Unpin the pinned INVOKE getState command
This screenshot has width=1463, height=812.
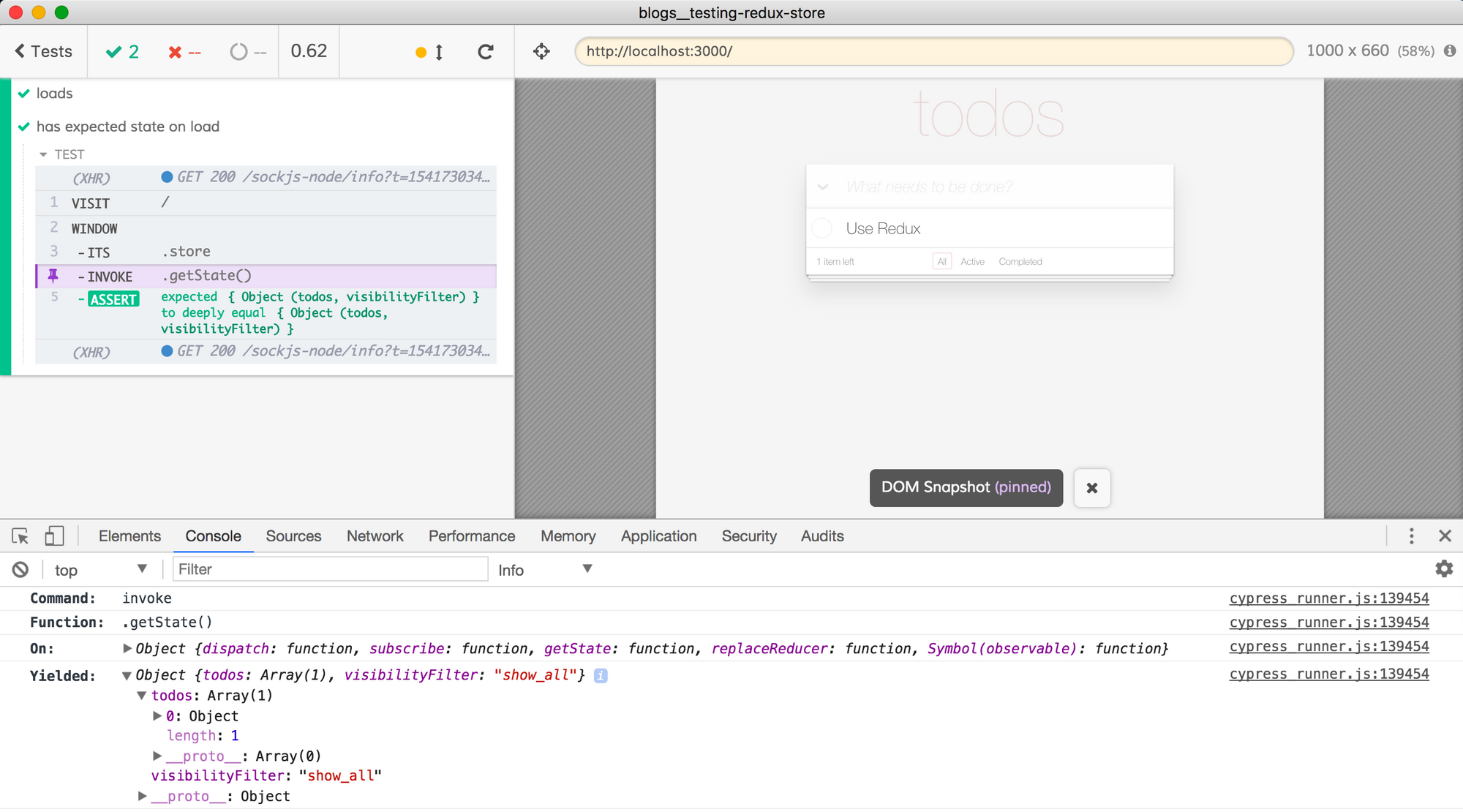coord(53,276)
